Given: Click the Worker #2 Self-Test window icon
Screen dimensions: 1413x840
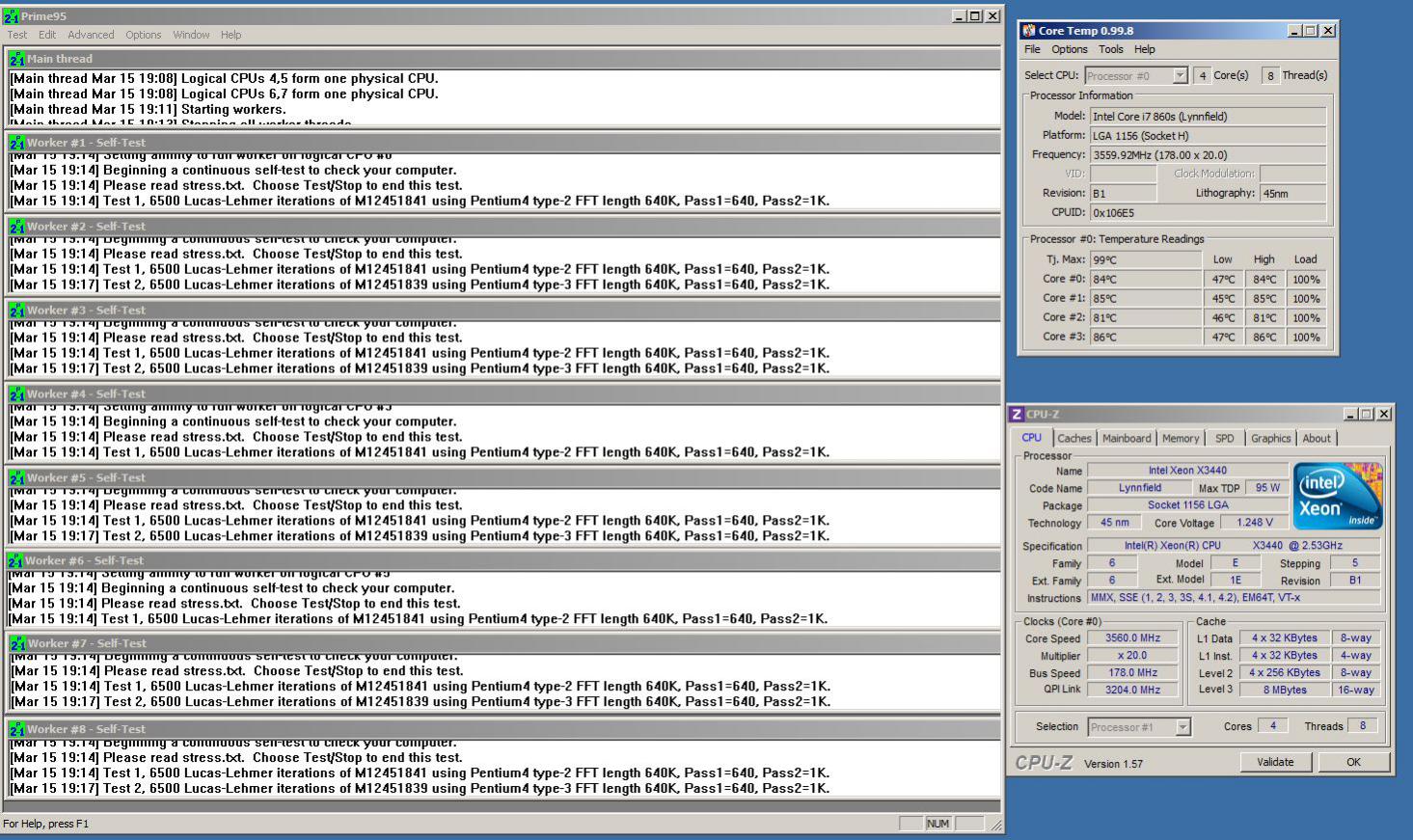Looking at the screenshot, I should coord(16,227).
